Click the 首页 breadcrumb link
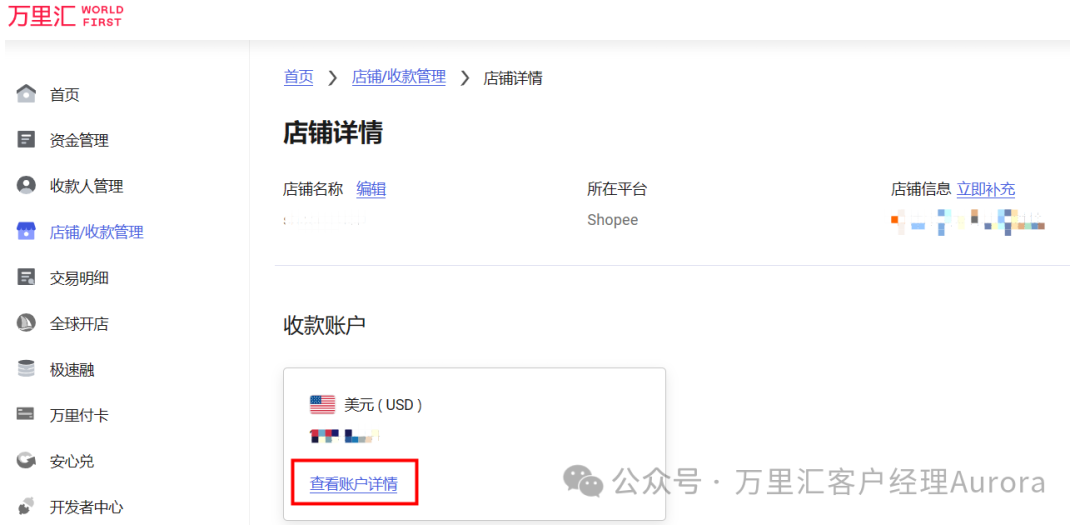Screen dimensions: 1080x525 298,77
